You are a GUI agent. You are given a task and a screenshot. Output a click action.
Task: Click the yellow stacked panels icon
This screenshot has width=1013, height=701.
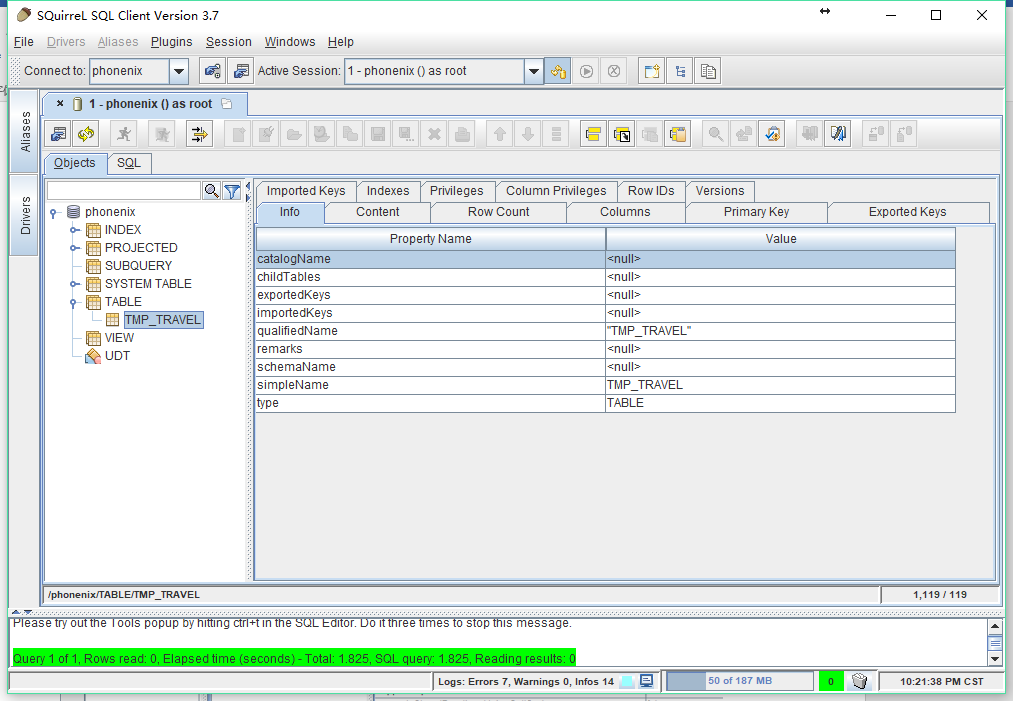click(593, 134)
